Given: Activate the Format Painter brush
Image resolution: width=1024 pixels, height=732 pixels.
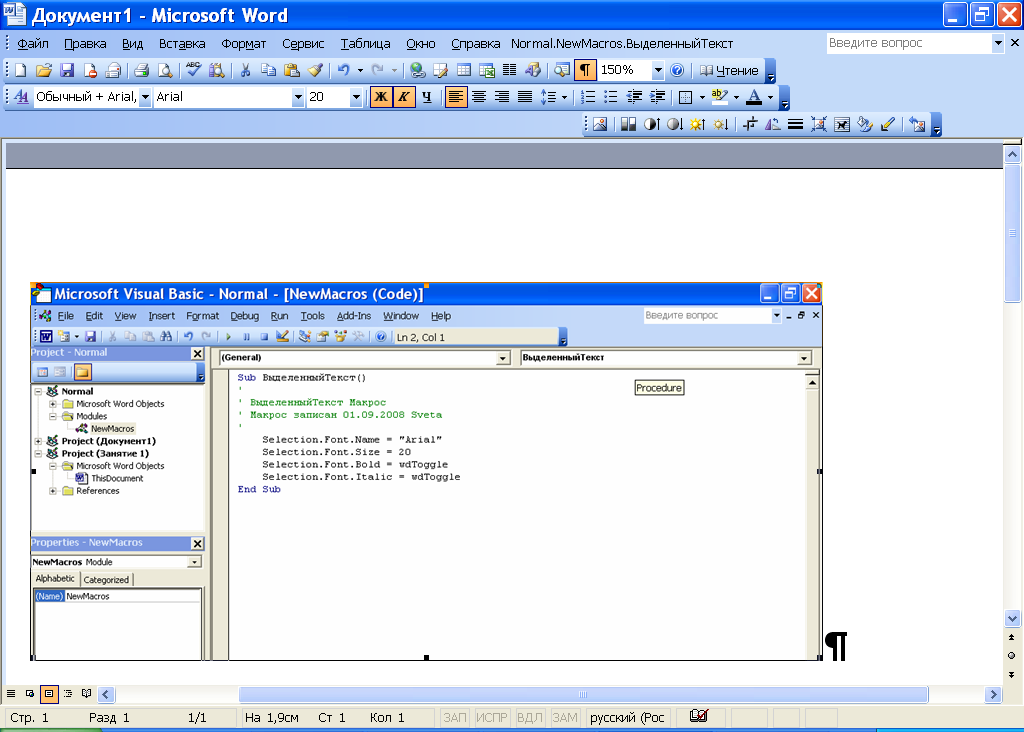Looking at the screenshot, I should pyautogui.click(x=315, y=70).
